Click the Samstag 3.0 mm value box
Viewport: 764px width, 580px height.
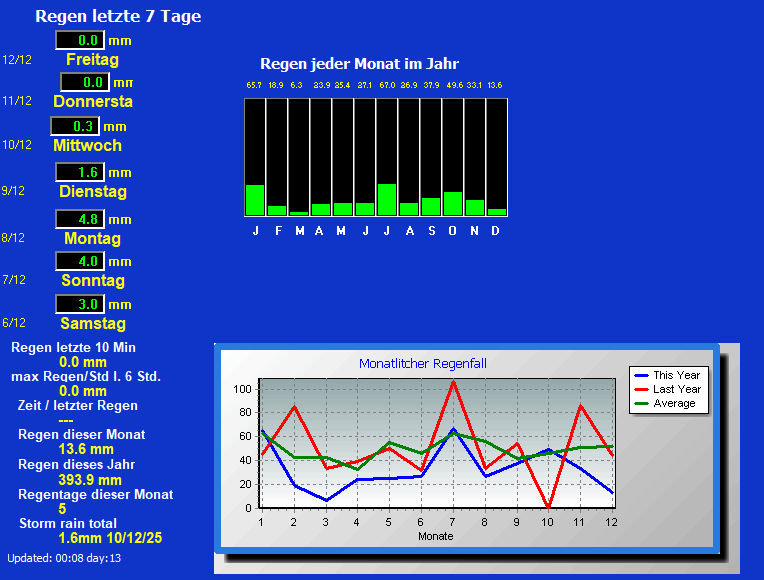pyautogui.click(x=79, y=304)
